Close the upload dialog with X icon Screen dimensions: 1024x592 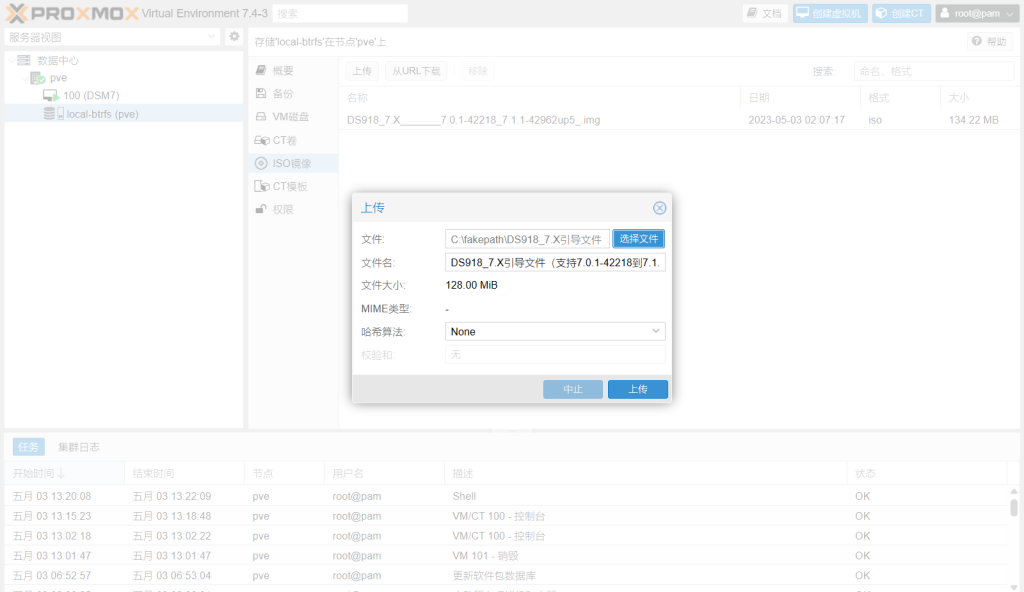tap(659, 208)
